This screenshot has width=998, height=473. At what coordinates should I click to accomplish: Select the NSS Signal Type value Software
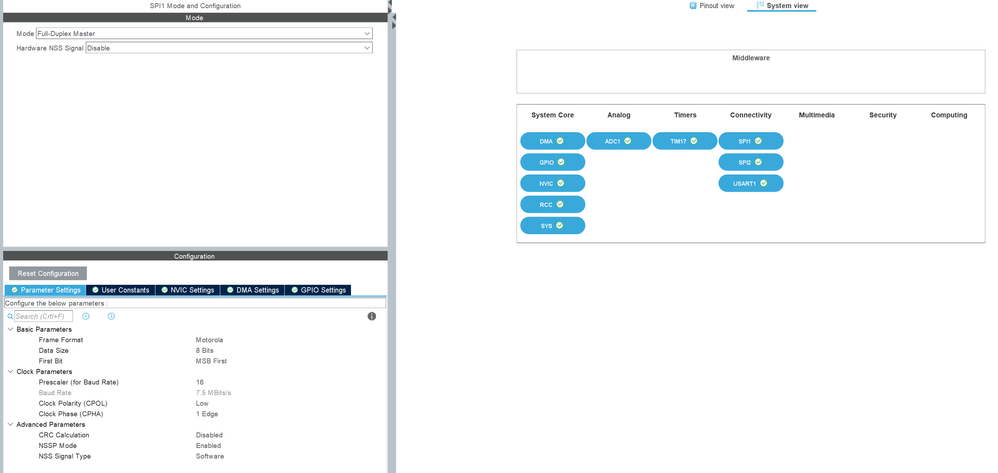[x=210, y=456]
